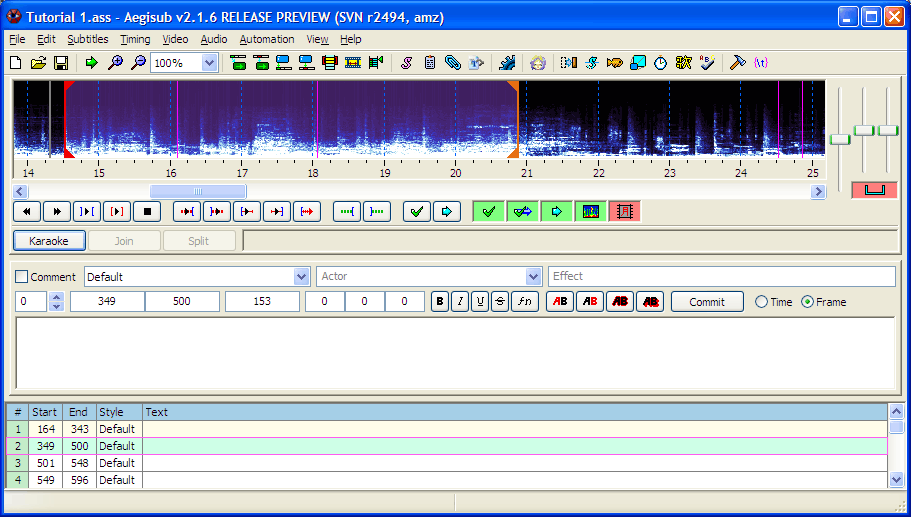The width and height of the screenshot is (911, 517).
Task: Run the spell checker ABC icon
Action: [x=707, y=63]
